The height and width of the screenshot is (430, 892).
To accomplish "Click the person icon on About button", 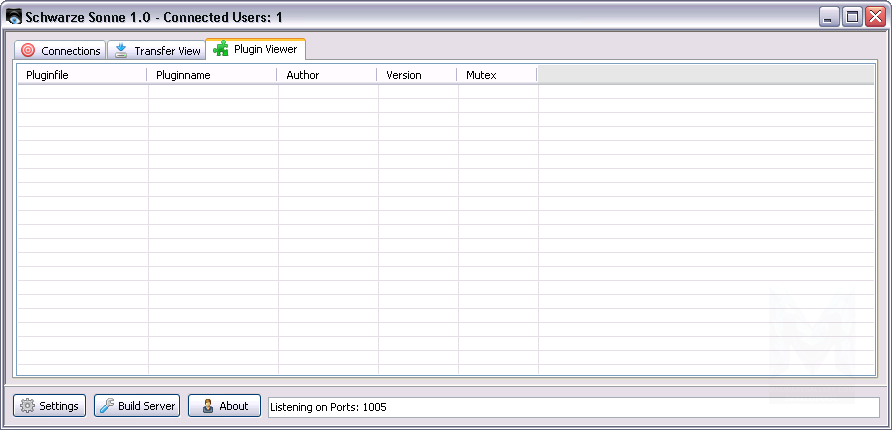I will [207, 406].
